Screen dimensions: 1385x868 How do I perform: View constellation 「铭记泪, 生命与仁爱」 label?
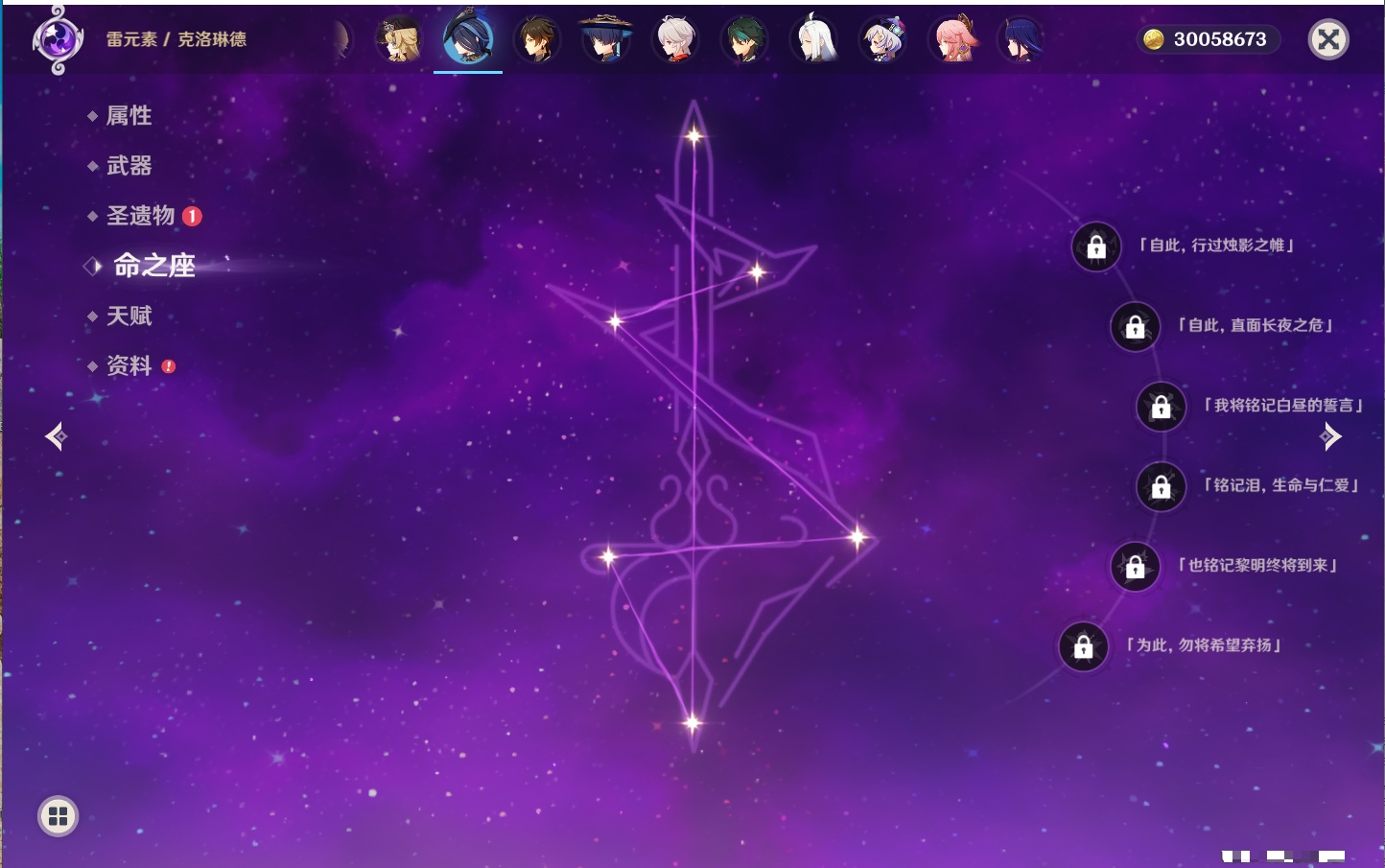[x=1280, y=485]
